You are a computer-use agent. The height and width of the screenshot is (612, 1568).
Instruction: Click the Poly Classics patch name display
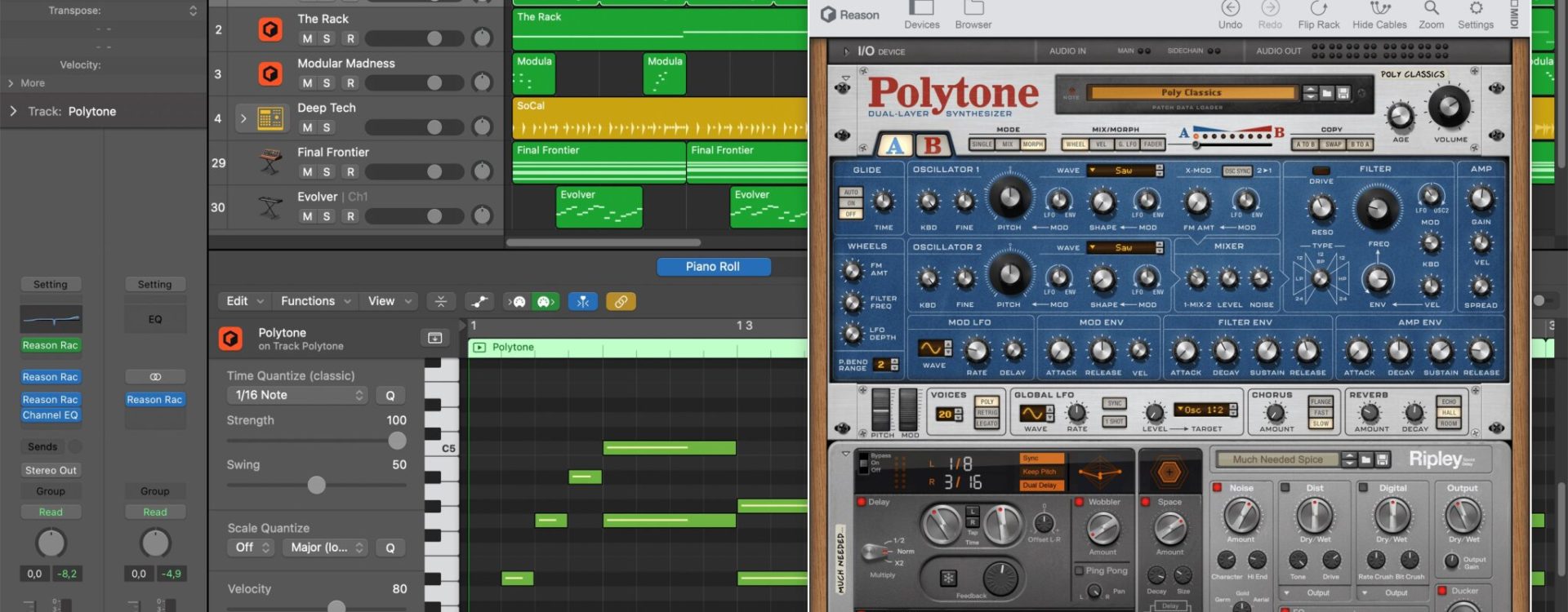click(1192, 93)
